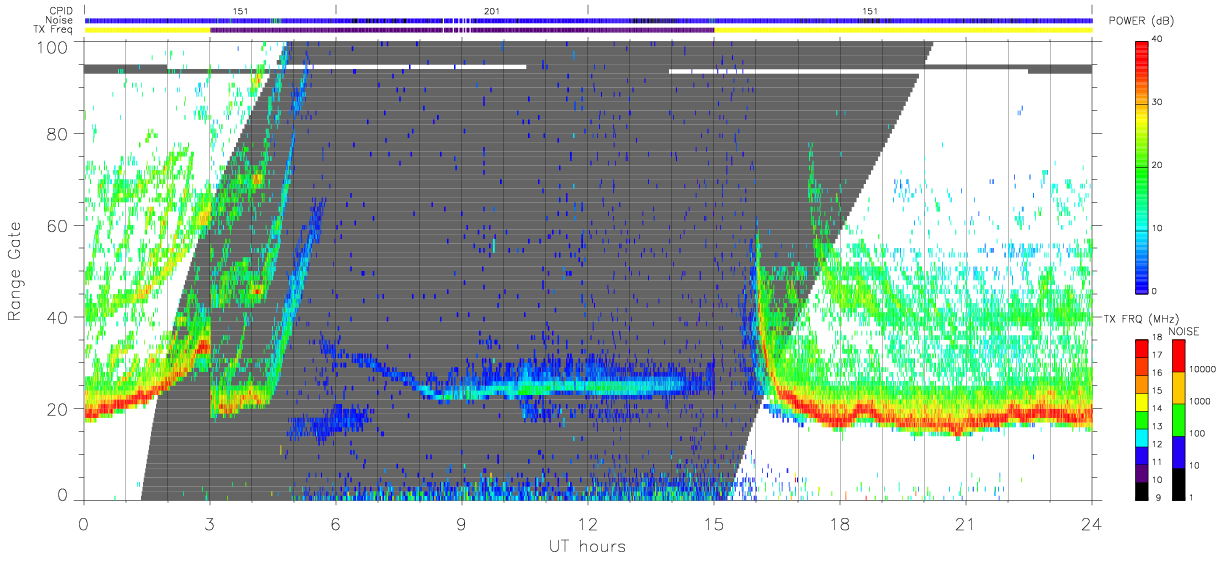Select the "Noise" row label above the plot
Image resolution: width=1228 pixels, height=567 pixels.
pyautogui.click(x=61, y=20)
